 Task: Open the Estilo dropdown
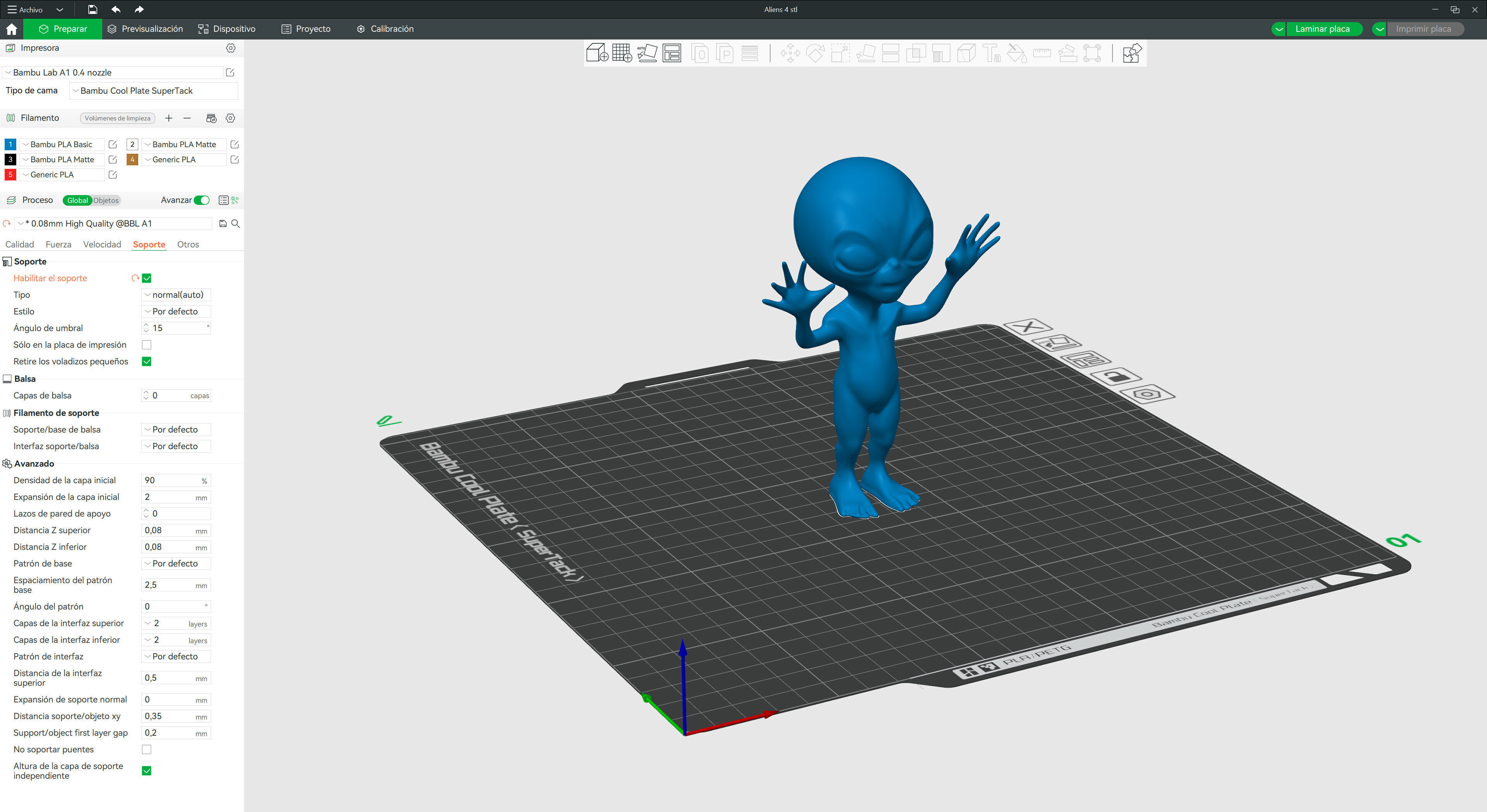[x=176, y=312]
